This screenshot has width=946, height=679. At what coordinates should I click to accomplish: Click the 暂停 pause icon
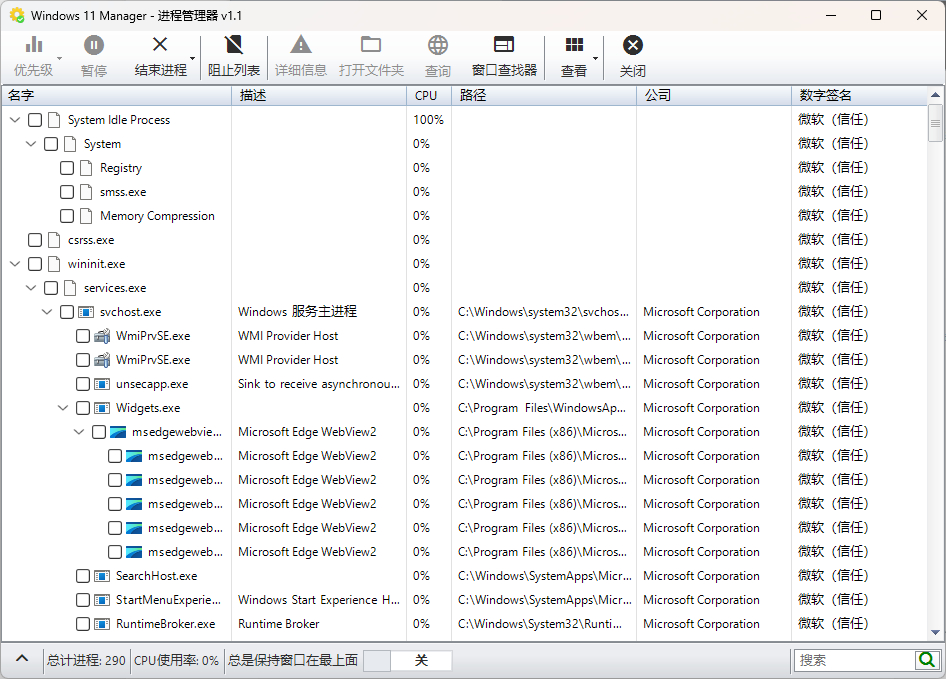[x=94, y=45]
